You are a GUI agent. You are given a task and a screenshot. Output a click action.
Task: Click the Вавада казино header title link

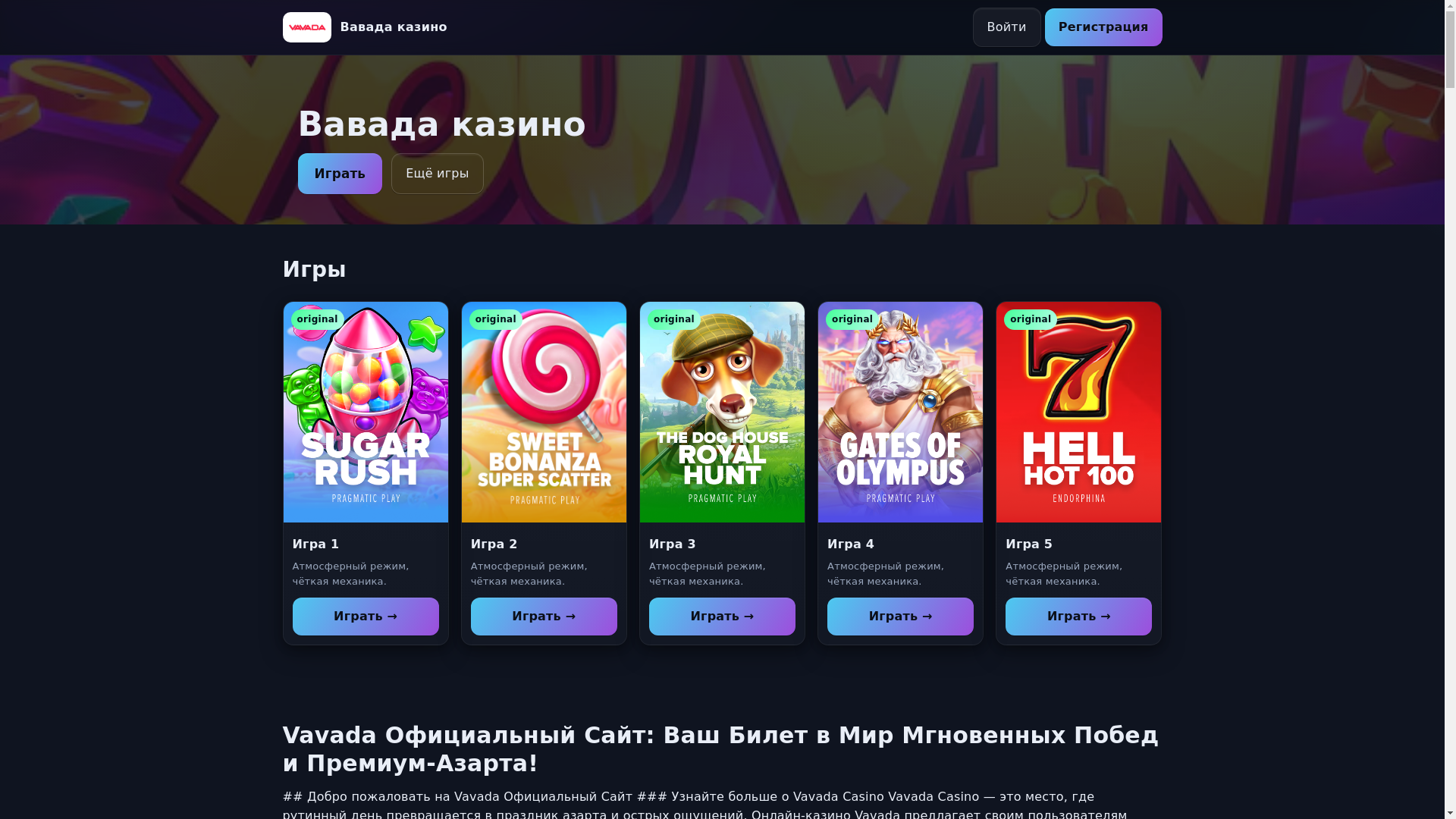coord(394,27)
